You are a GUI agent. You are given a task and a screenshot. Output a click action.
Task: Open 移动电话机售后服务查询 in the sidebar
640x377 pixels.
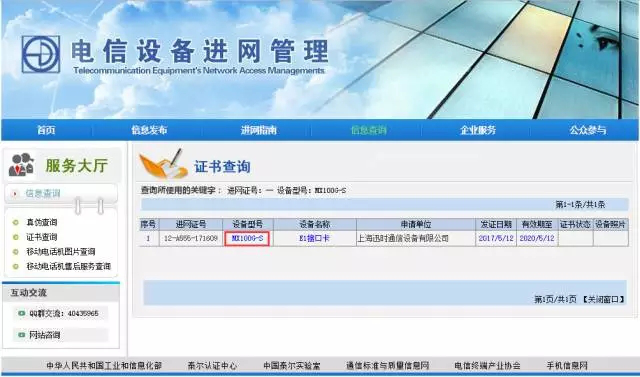click(x=69, y=266)
